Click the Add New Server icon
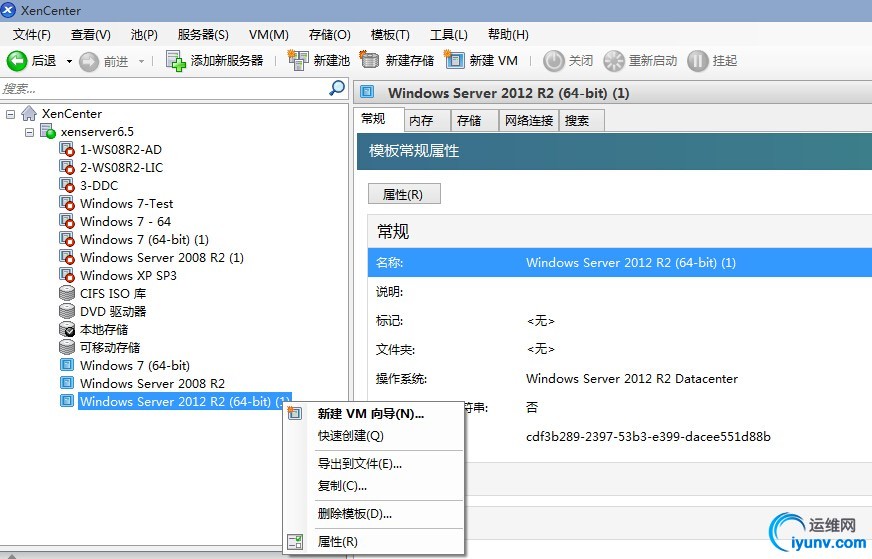The height and width of the screenshot is (559, 872). pos(176,61)
